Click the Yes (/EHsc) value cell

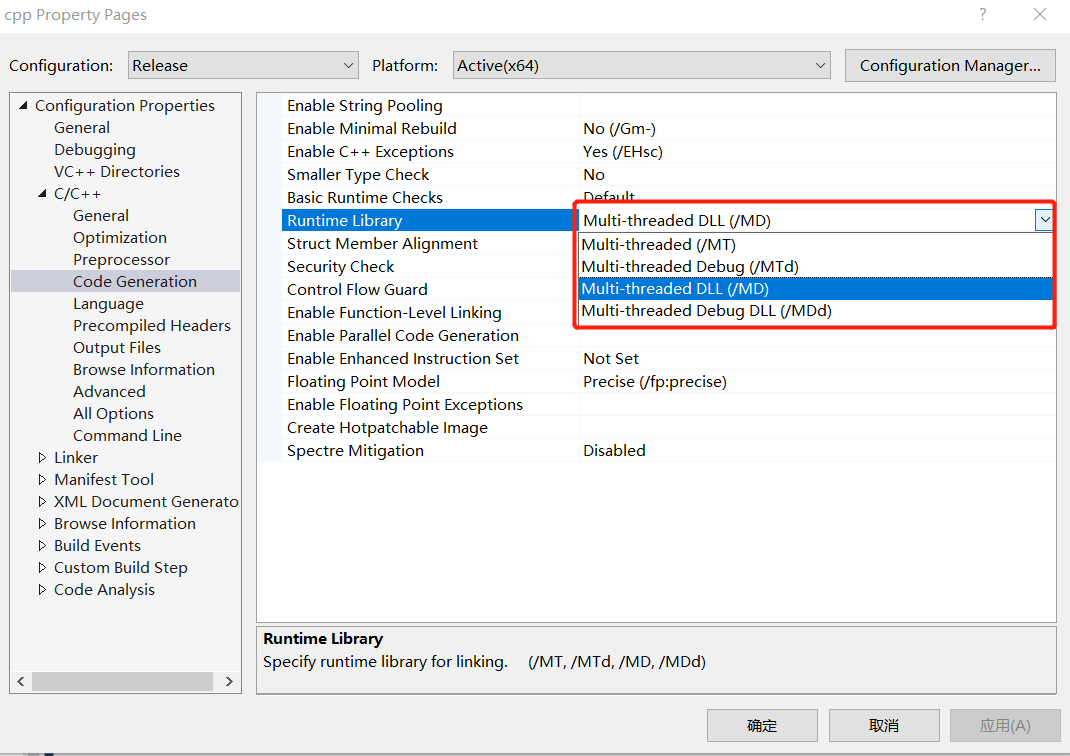coord(817,151)
